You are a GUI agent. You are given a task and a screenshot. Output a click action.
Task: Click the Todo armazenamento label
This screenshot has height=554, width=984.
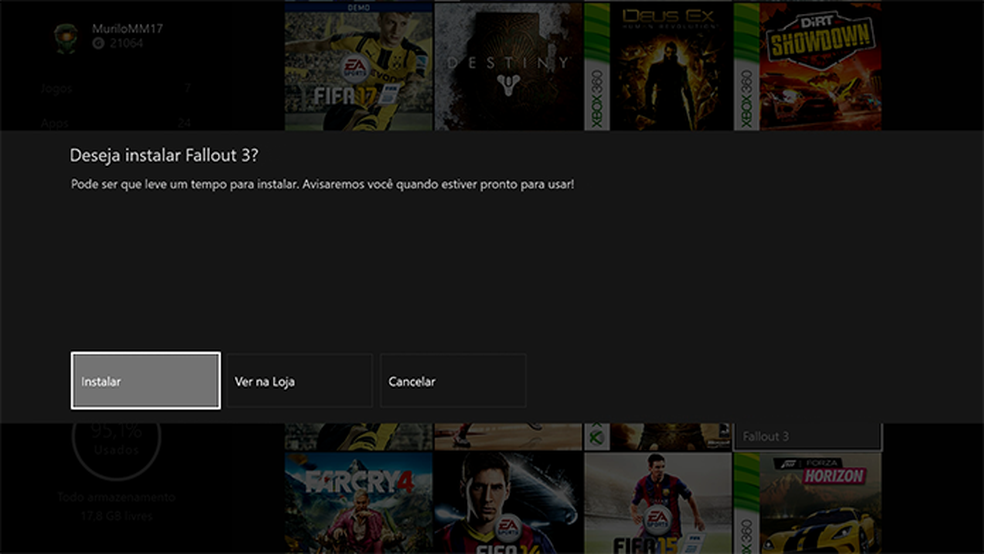click(x=117, y=497)
